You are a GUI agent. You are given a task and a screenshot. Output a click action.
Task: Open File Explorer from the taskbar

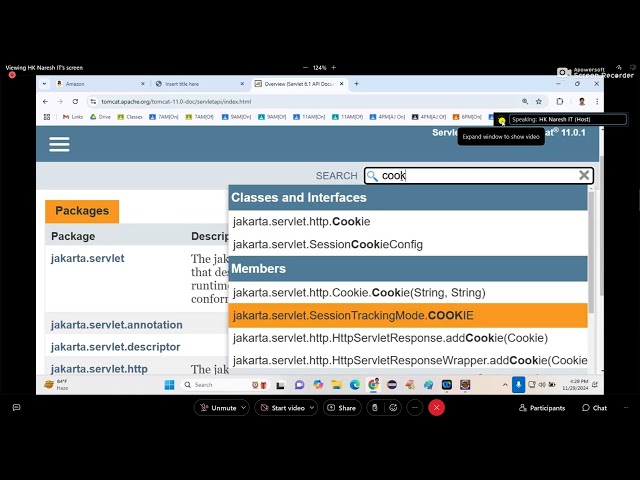click(336, 384)
